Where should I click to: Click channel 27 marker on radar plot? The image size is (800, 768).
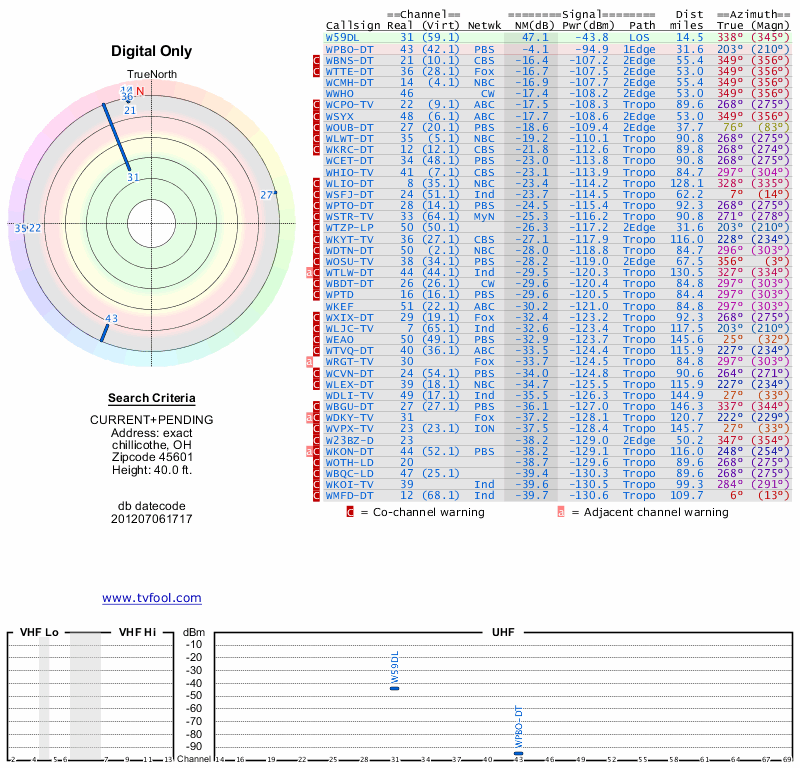tap(267, 195)
